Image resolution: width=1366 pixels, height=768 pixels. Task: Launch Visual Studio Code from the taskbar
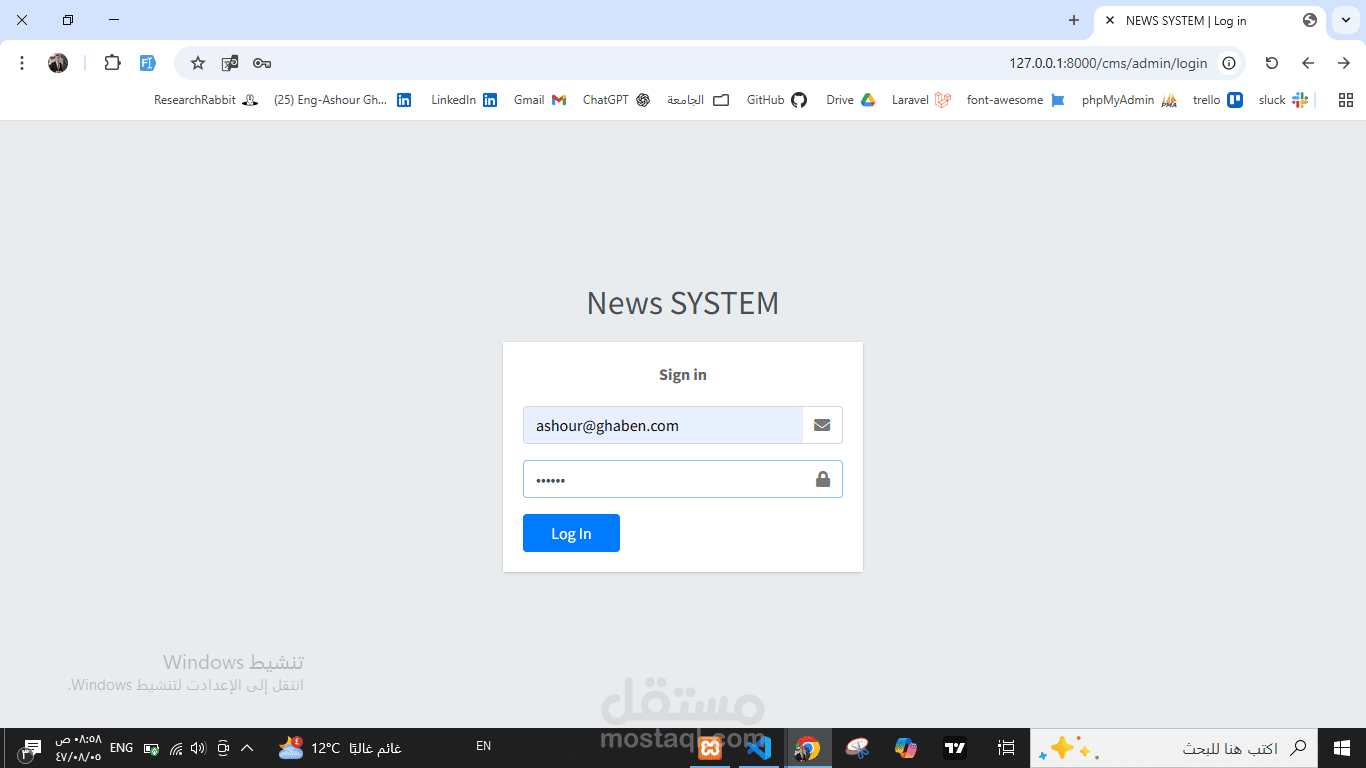(x=758, y=747)
